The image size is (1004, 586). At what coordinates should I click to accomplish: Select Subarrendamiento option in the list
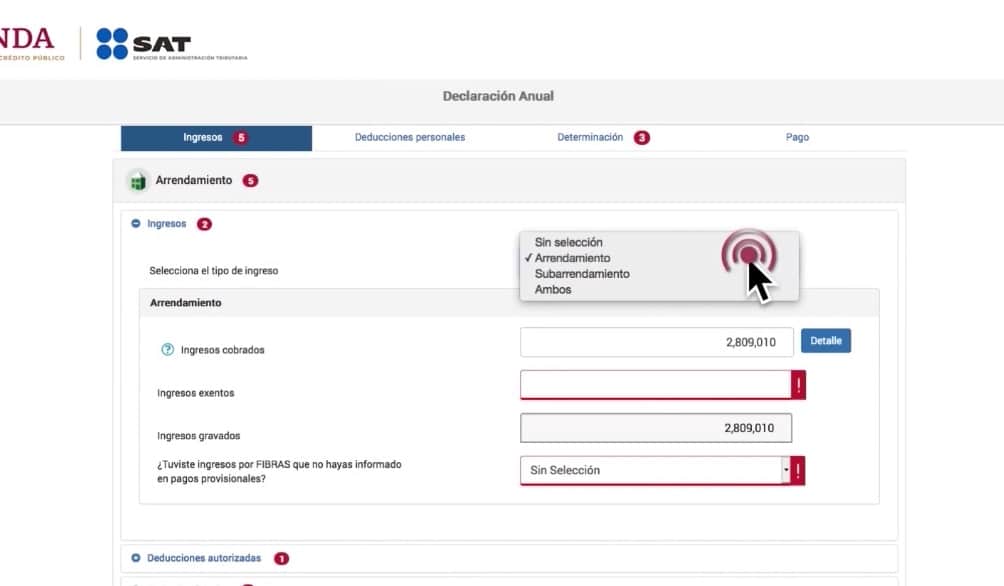582,273
